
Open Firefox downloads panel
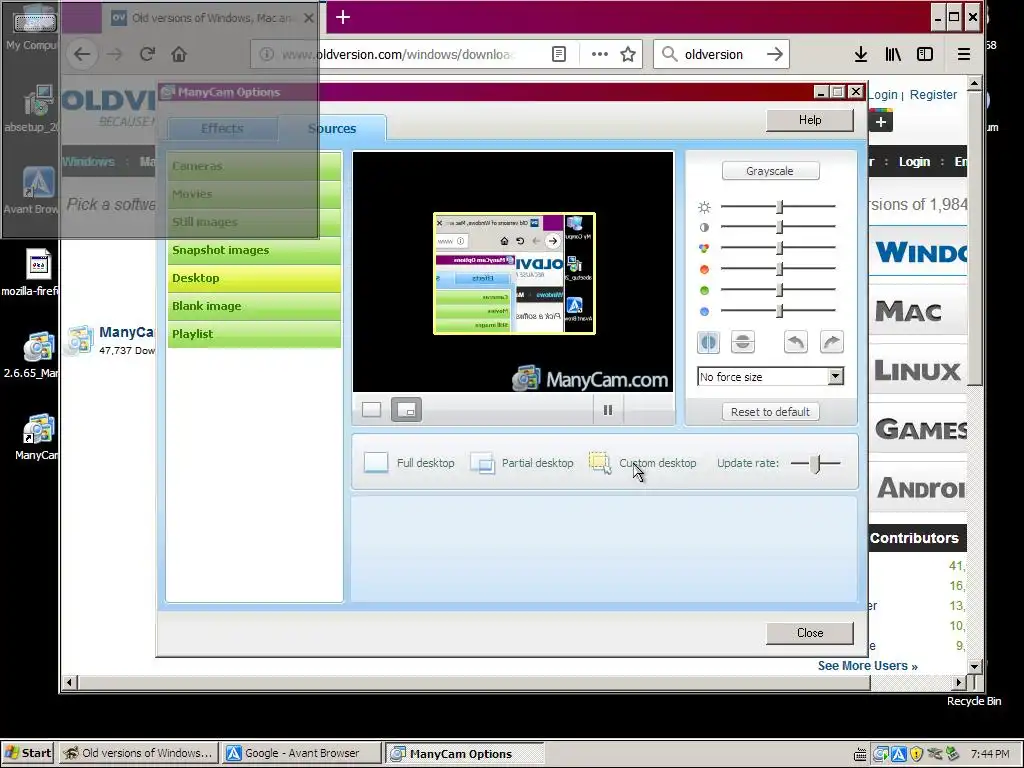(x=861, y=54)
